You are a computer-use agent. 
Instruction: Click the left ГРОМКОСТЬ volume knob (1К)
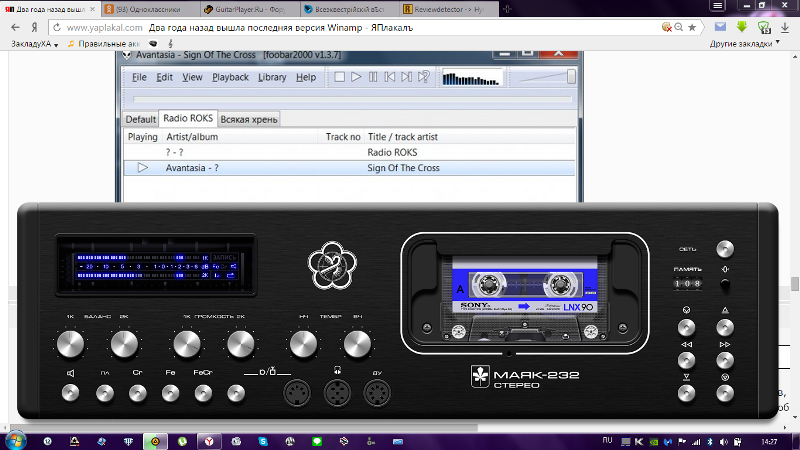(187, 344)
